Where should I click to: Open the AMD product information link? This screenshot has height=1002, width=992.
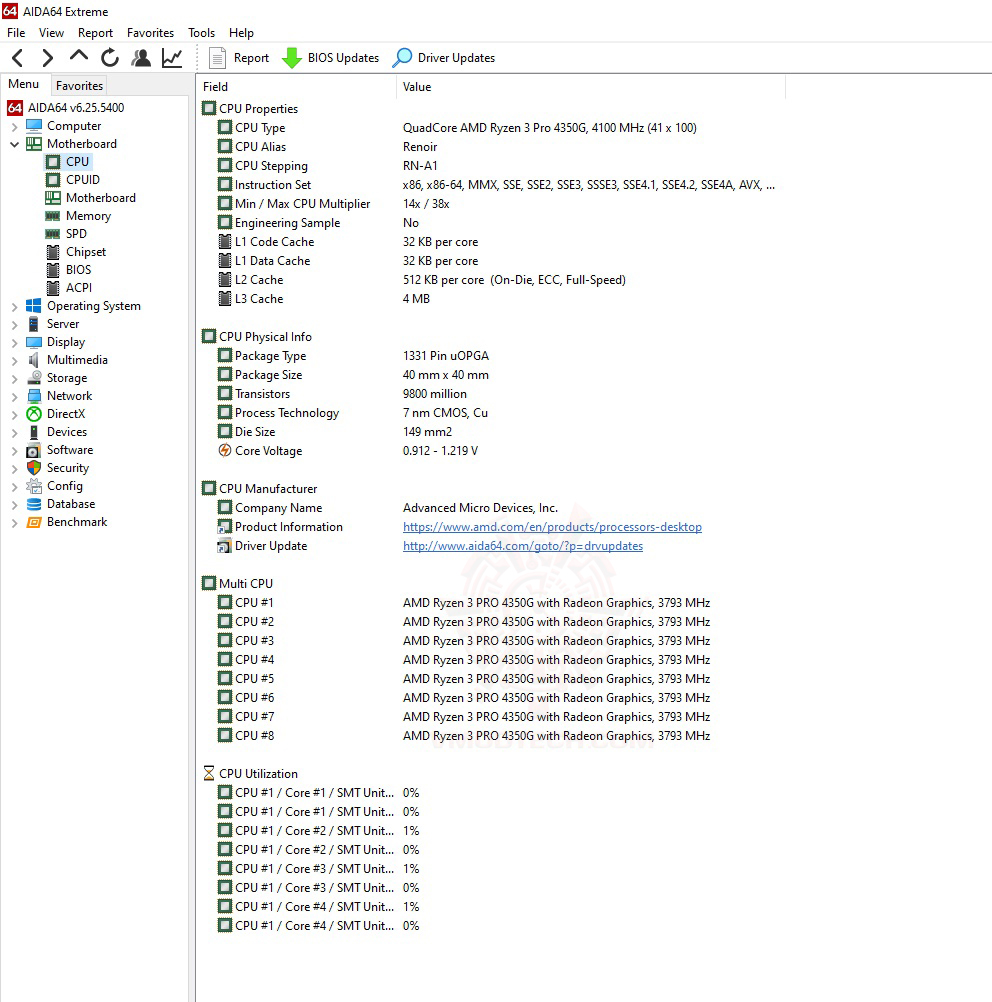click(552, 527)
